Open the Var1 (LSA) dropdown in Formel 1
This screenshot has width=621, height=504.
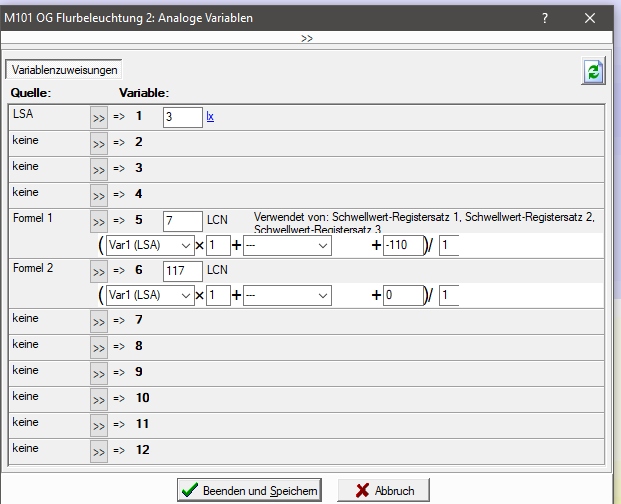point(149,246)
